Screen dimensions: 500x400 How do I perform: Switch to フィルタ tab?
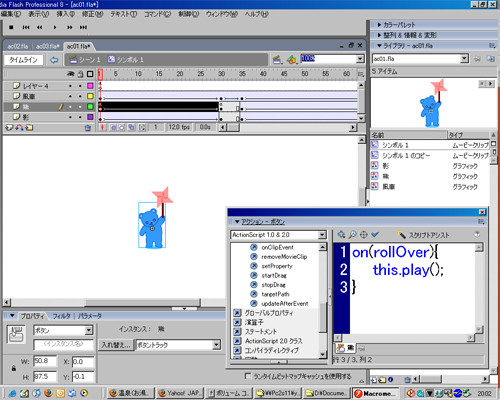tap(61, 316)
